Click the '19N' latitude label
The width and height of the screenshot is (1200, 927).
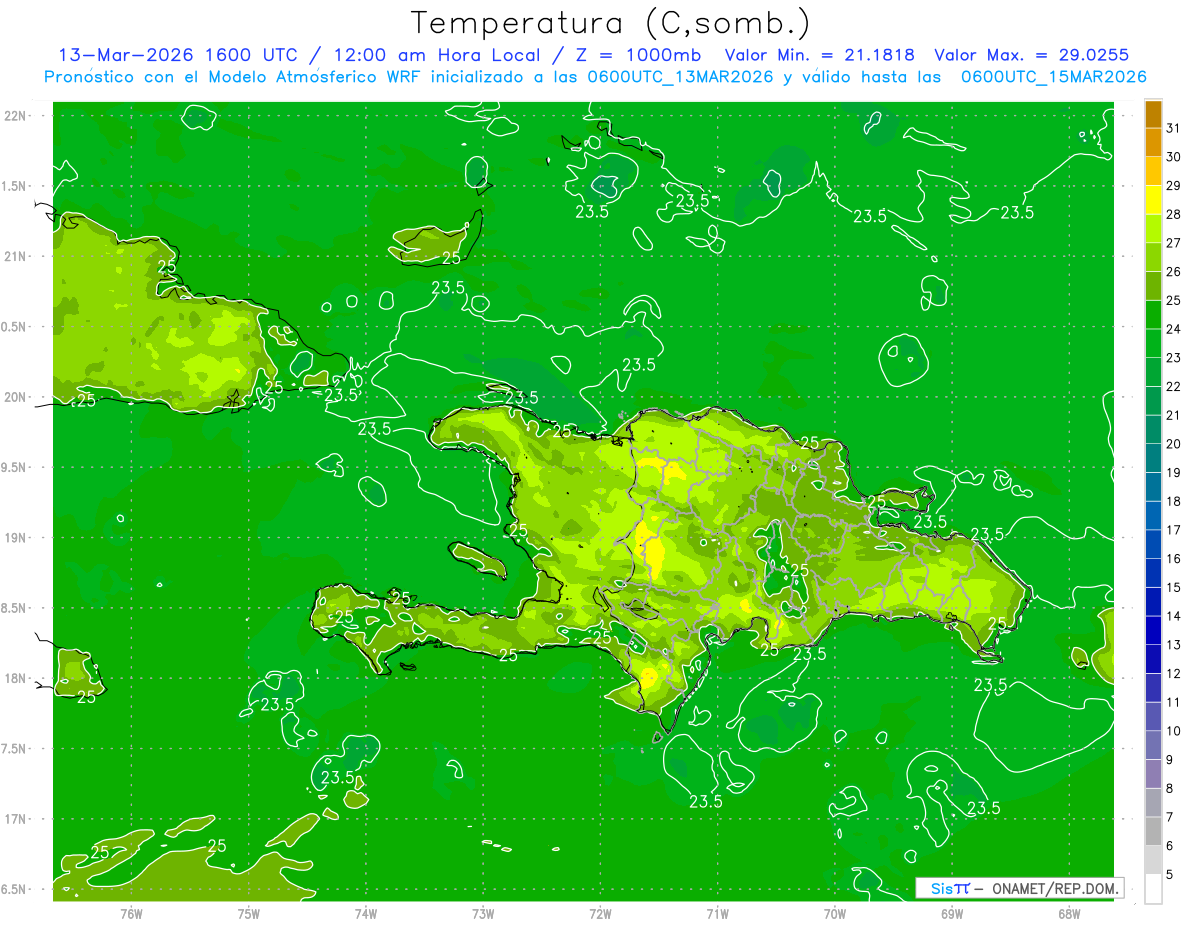(x=15, y=537)
